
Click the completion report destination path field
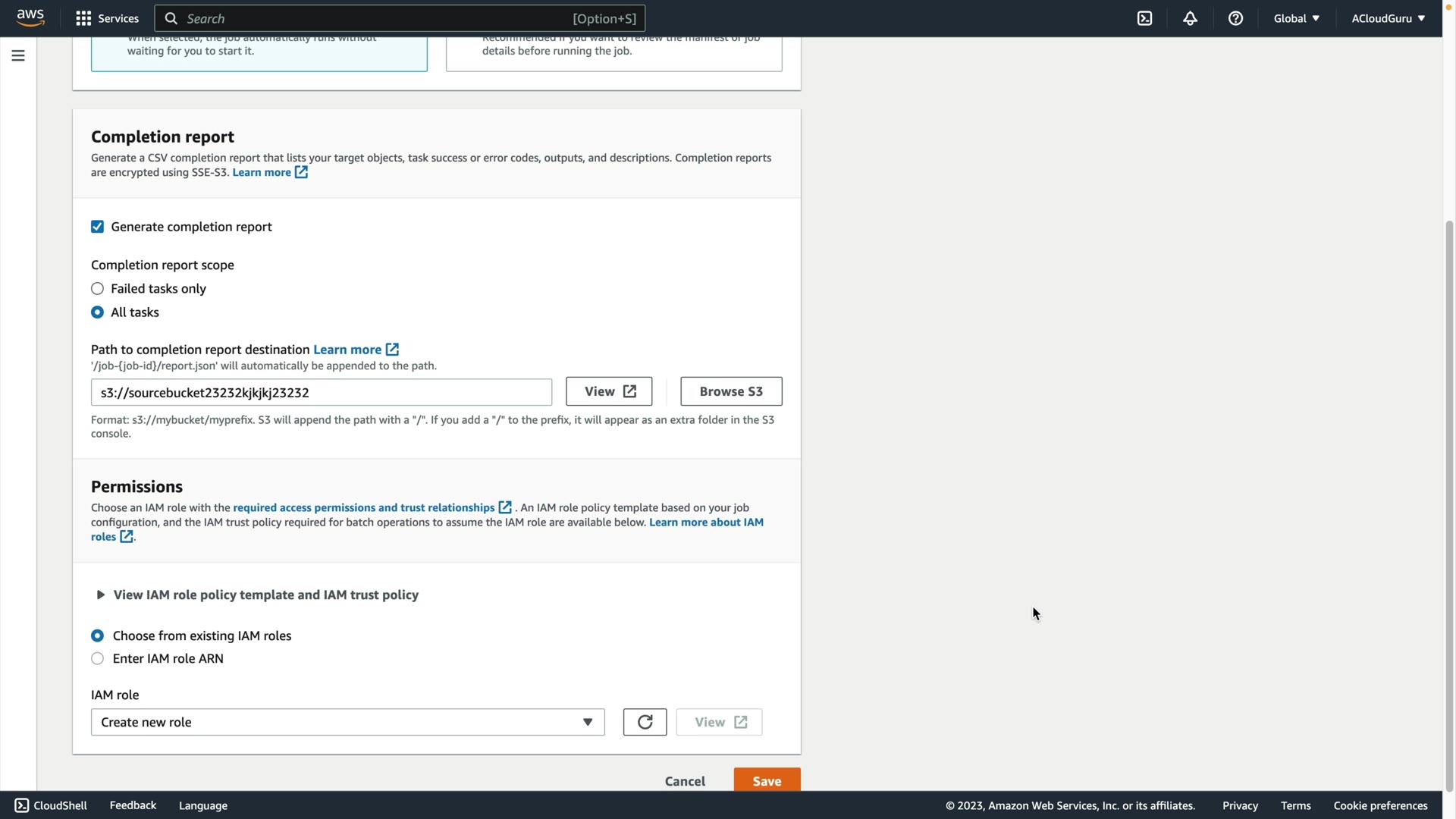(321, 392)
